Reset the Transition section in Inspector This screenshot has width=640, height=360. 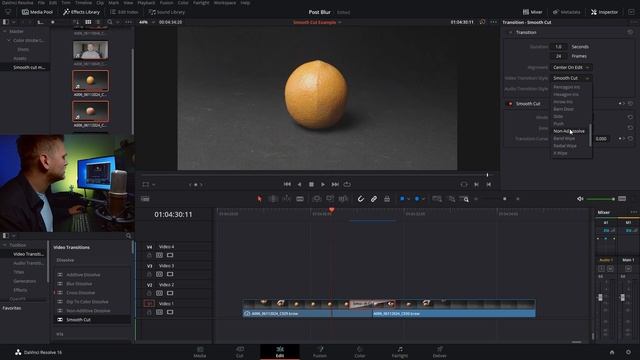click(x=630, y=32)
